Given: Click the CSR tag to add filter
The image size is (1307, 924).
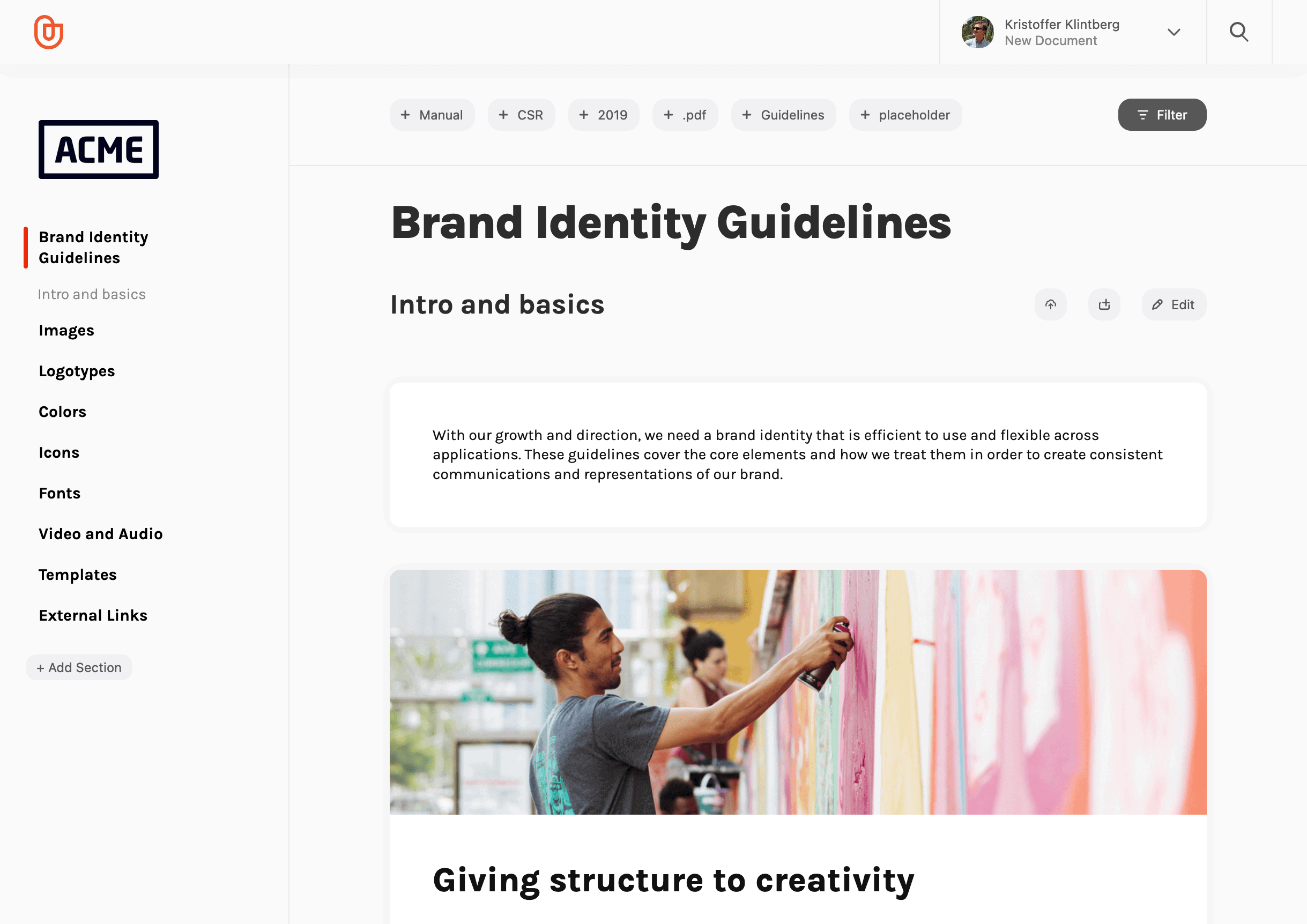Looking at the screenshot, I should 521,114.
